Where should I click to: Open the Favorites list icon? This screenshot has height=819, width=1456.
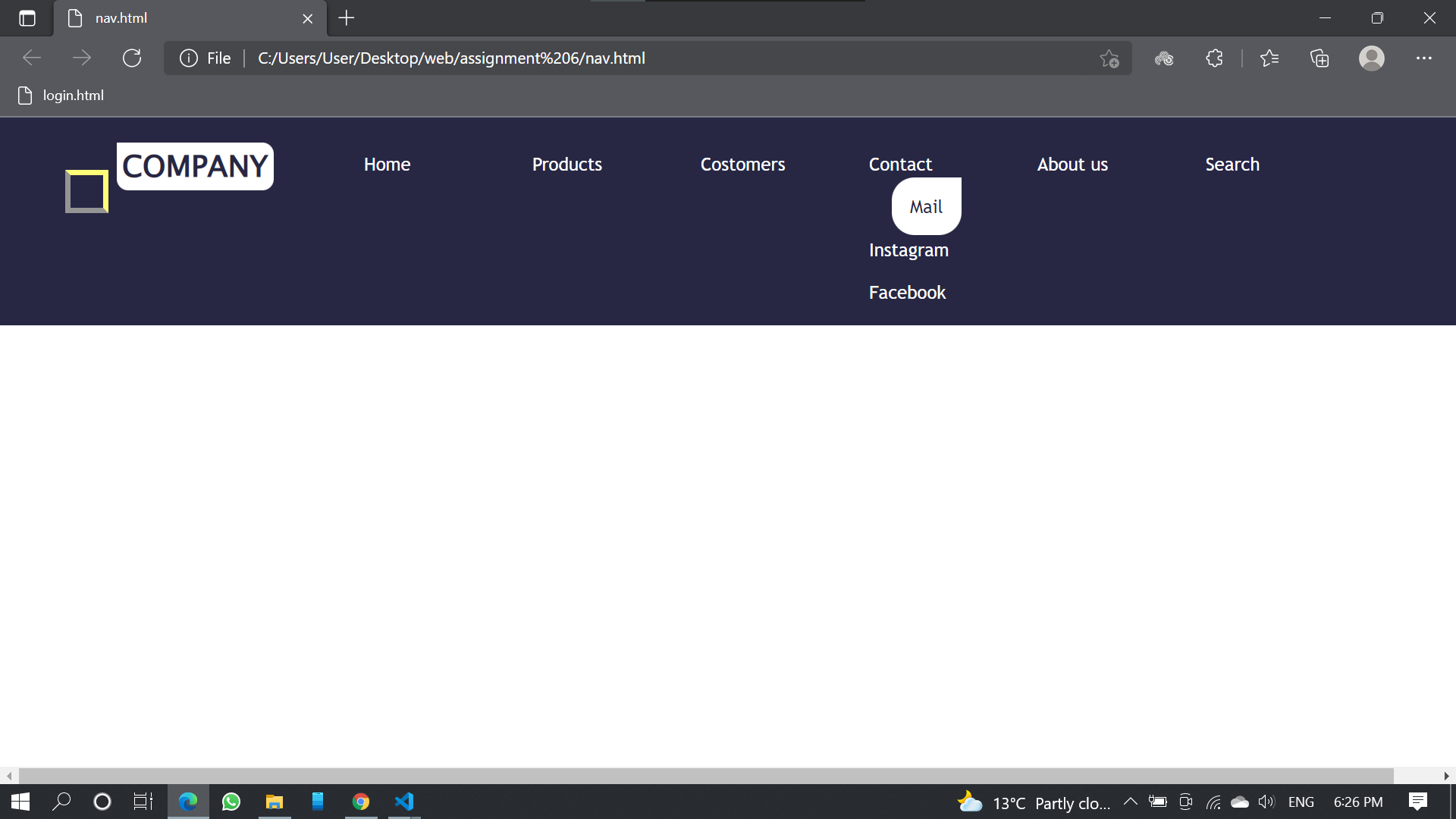click(x=1269, y=58)
